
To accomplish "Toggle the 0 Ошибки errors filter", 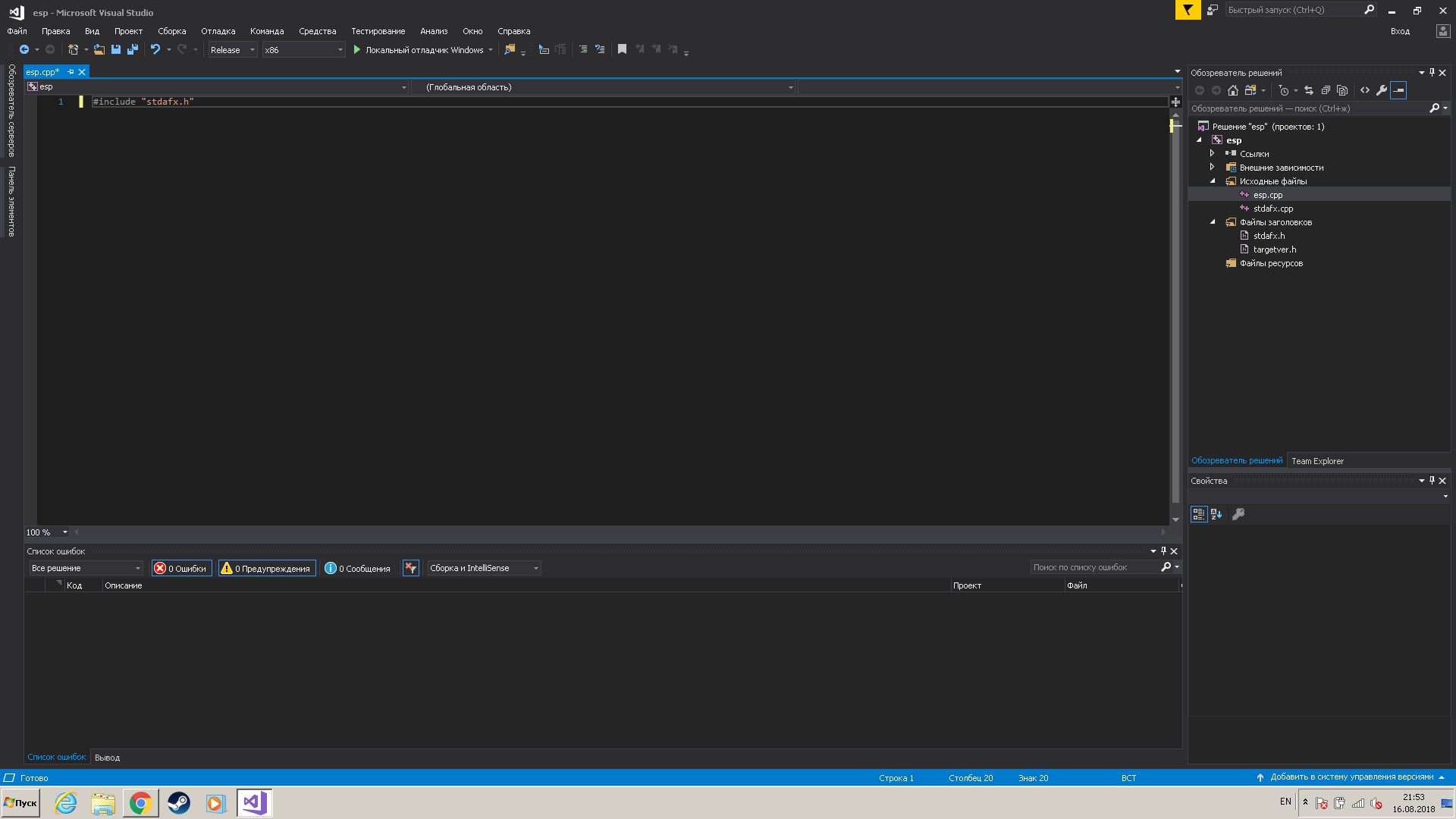I will (181, 568).
